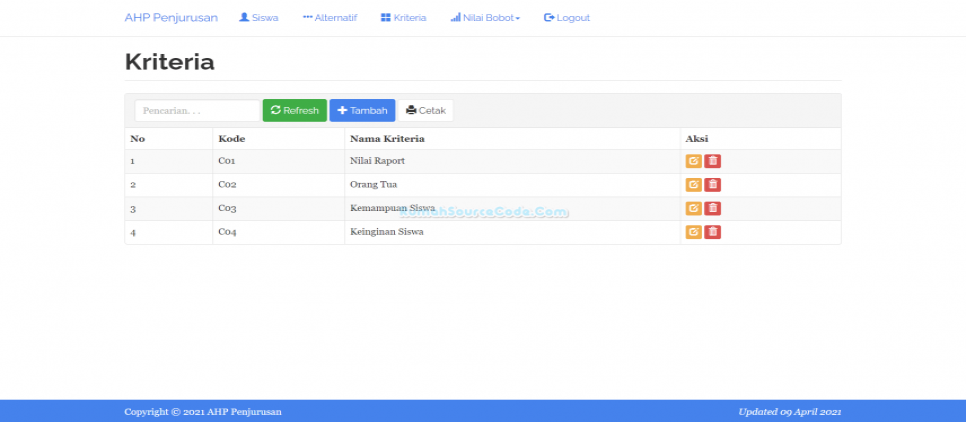Image resolution: width=966 pixels, height=422 pixels.
Task: Edit the Kemampuan Siswa row
Action: tap(693, 208)
